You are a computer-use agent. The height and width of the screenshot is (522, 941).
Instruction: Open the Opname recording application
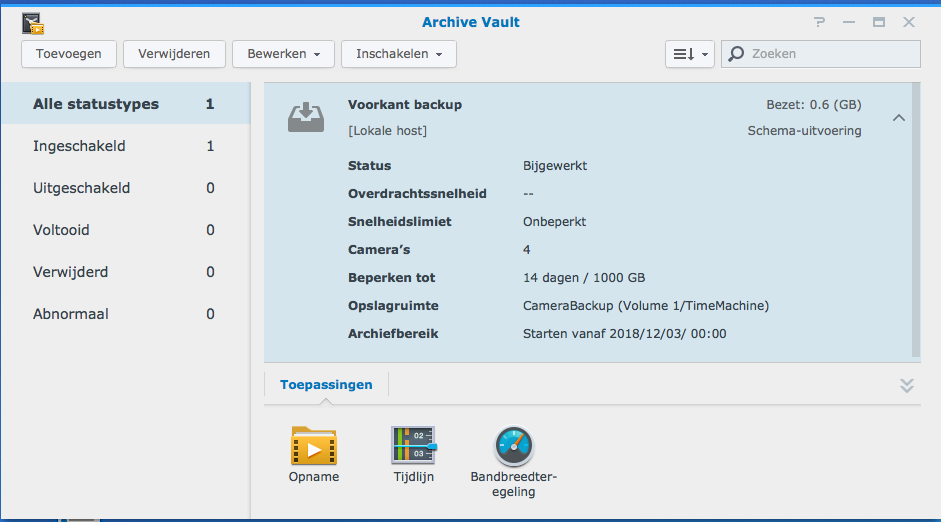click(x=314, y=454)
